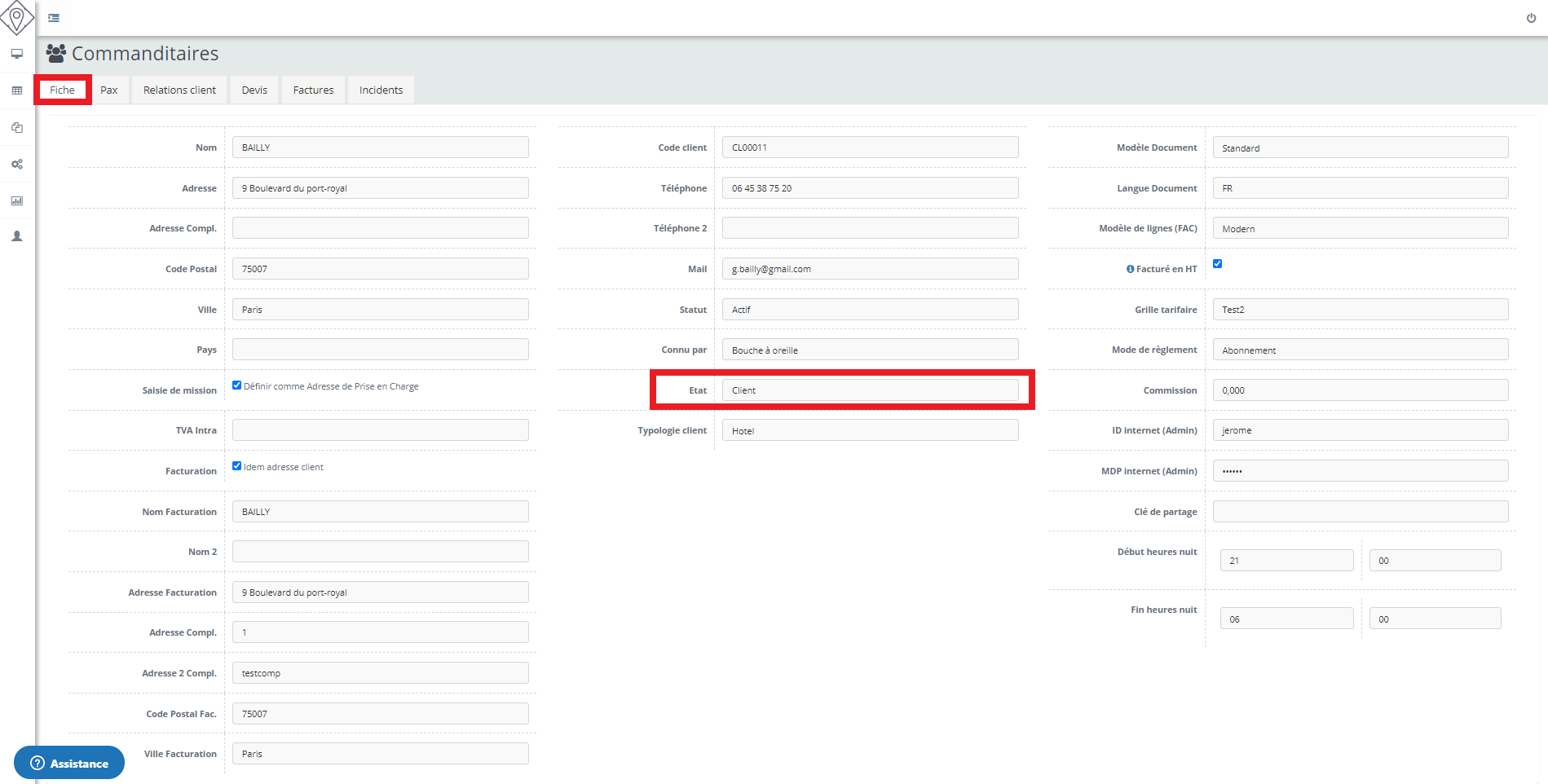Open the user profile sidebar icon
The height and width of the screenshot is (784, 1548).
pyautogui.click(x=16, y=236)
